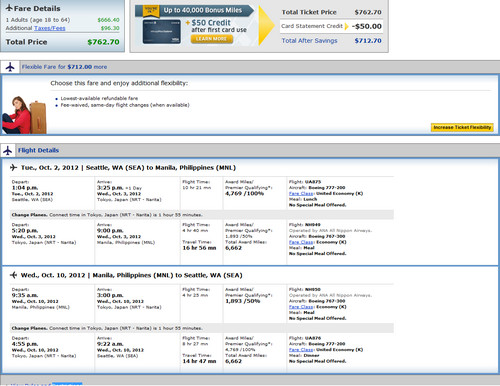Click the yellow arrow beside Card Statement Credit
The width and height of the screenshot is (500, 386).
click(x=346, y=26)
